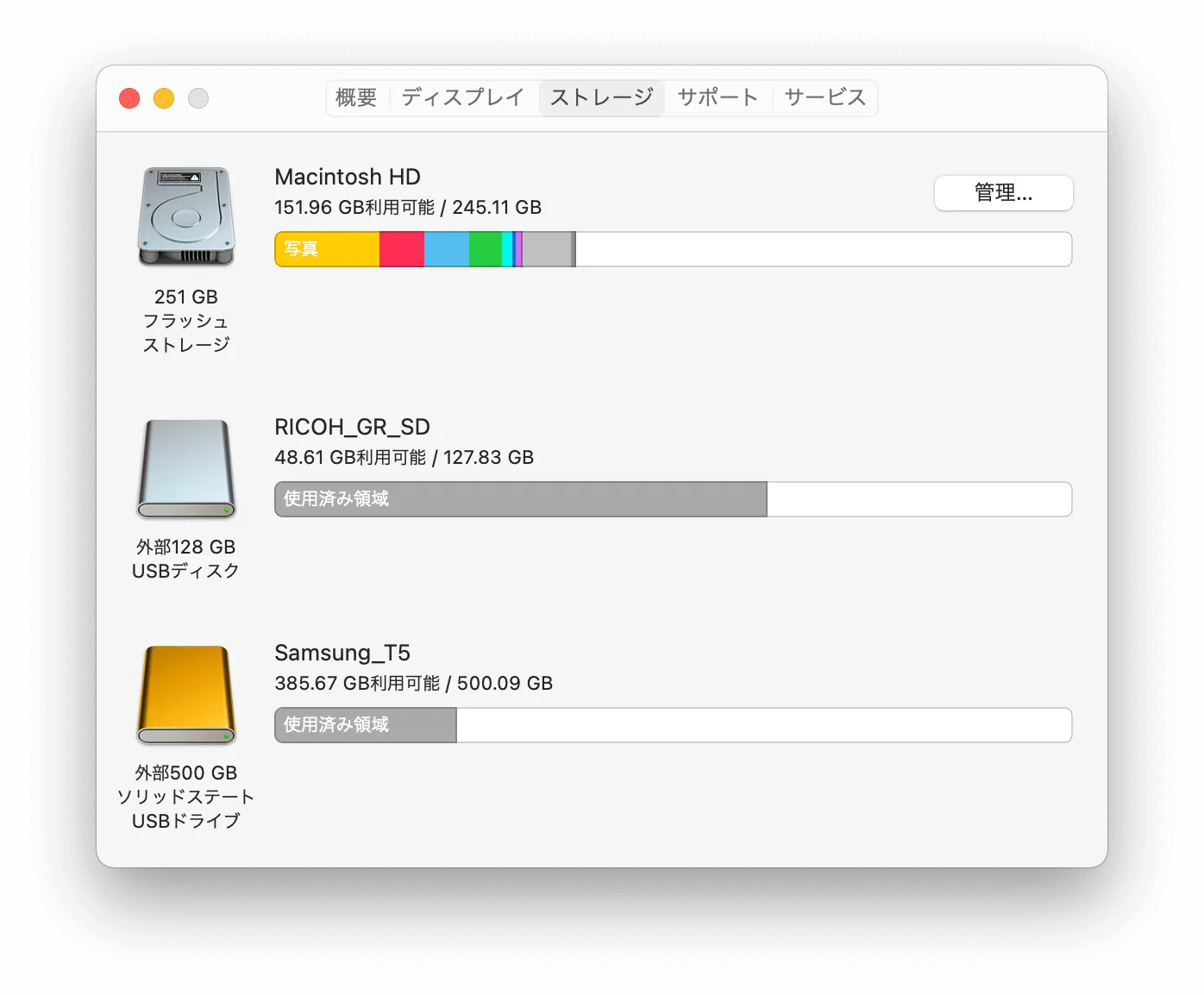
Task: Click the red segment in Macintosh HD bar
Action: (x=402, y=249)
